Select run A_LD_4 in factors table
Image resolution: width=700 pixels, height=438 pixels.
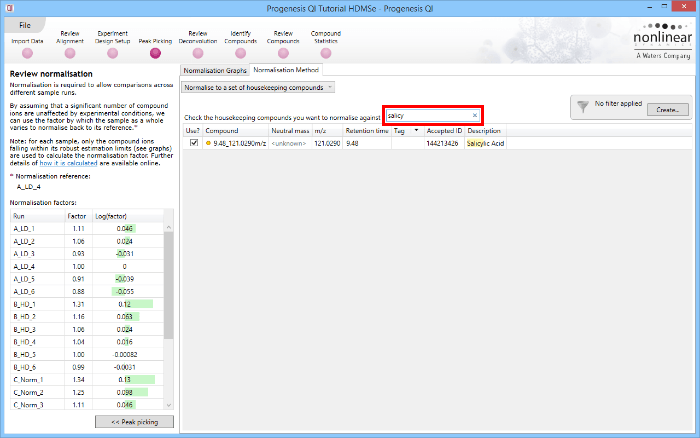tap(87, 266)
